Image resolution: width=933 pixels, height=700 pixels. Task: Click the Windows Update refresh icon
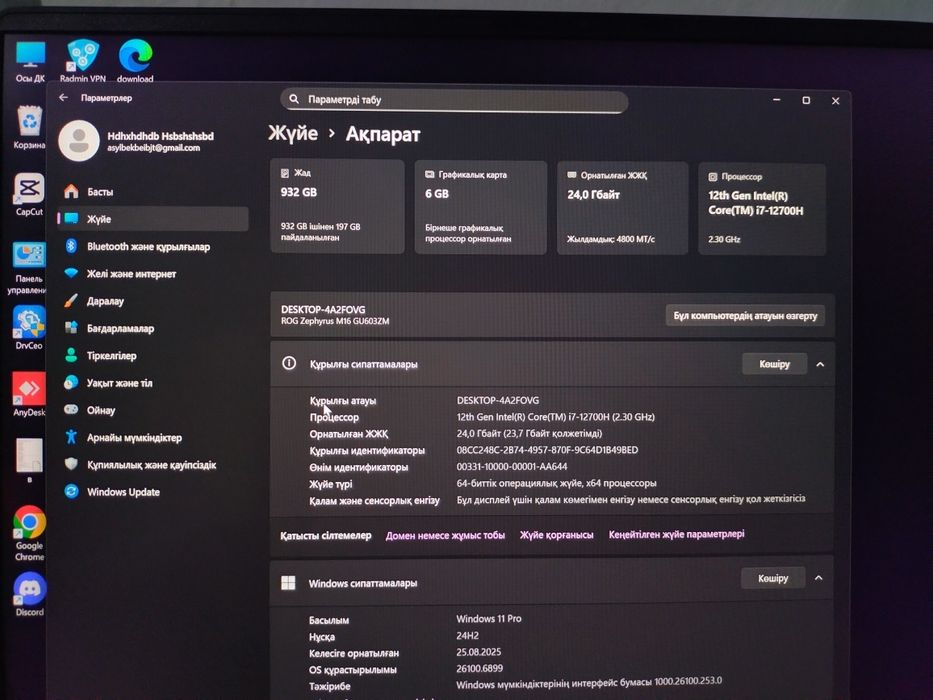coord(71,492)
